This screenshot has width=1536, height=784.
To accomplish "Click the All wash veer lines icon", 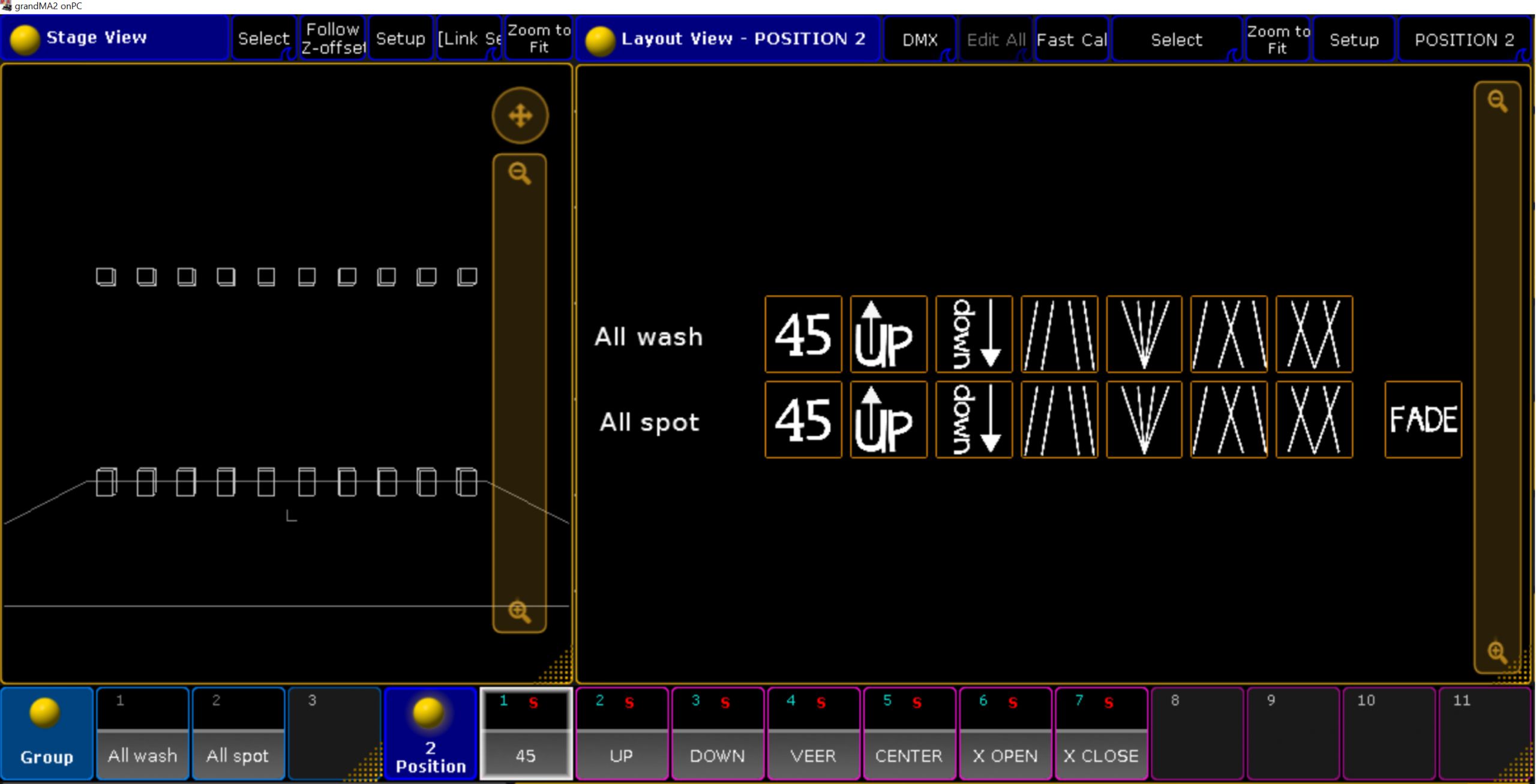I will pyautogui.click(x=1060, y=334).
